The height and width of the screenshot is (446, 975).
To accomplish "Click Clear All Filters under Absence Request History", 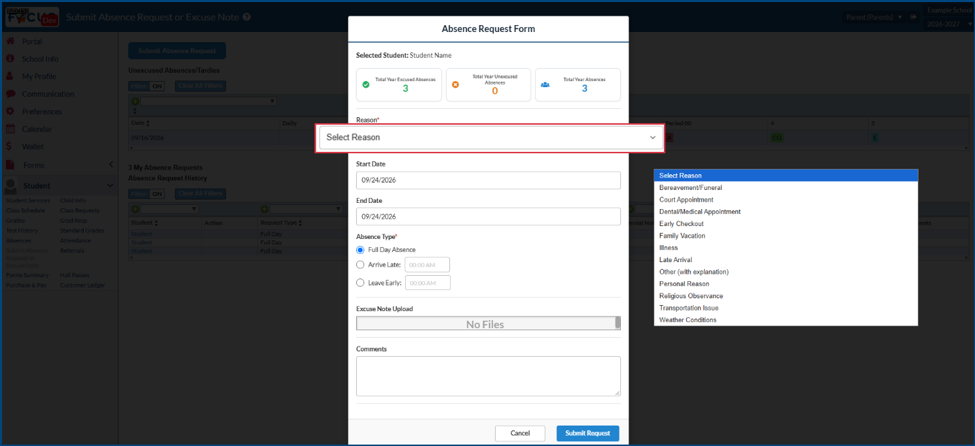I will tap(200, 193).
